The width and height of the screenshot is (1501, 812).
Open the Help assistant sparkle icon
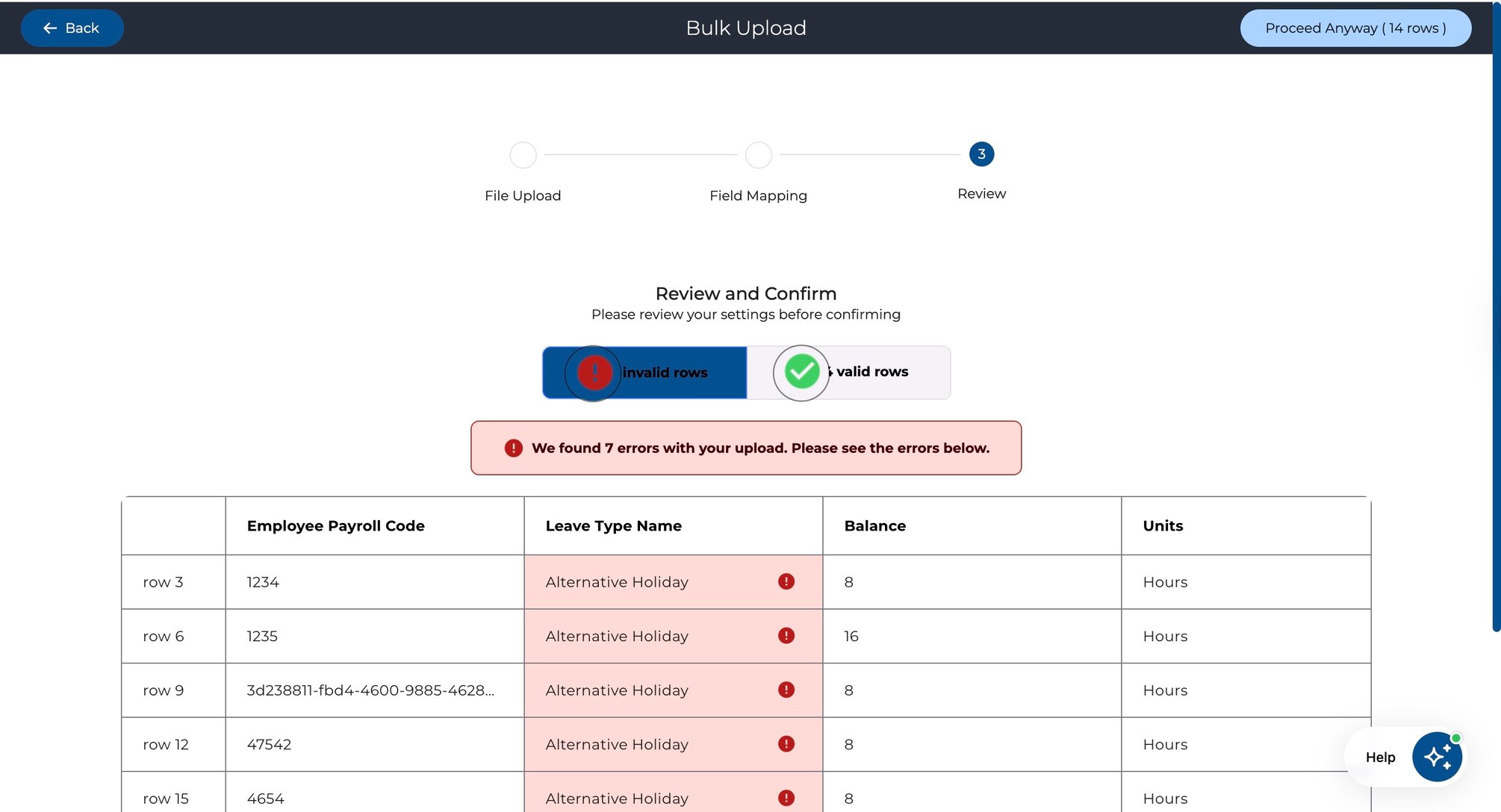1437,757
